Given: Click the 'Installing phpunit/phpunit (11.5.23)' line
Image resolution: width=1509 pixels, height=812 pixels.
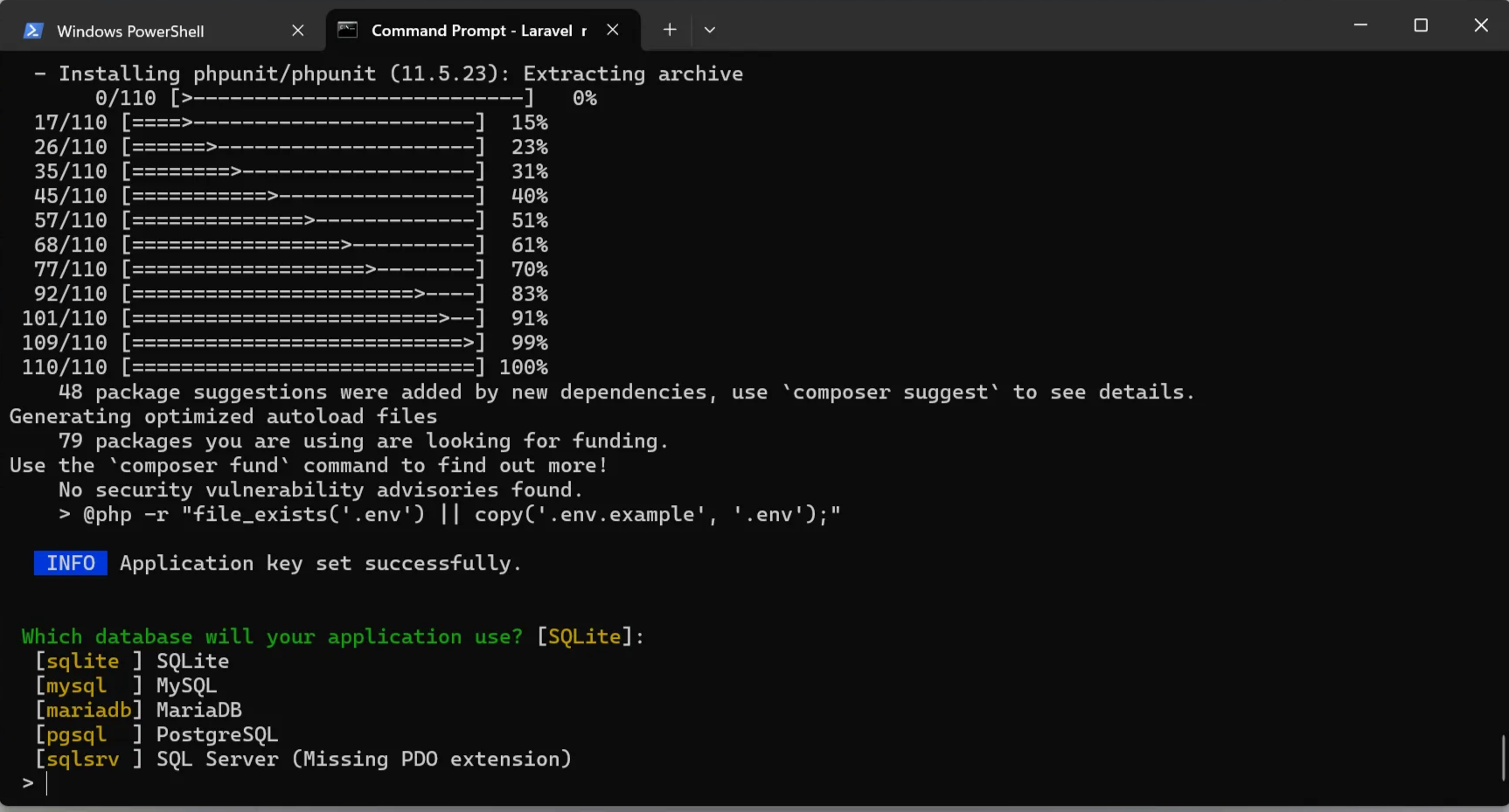Looking at the screenshot, I should click(389, 74).
